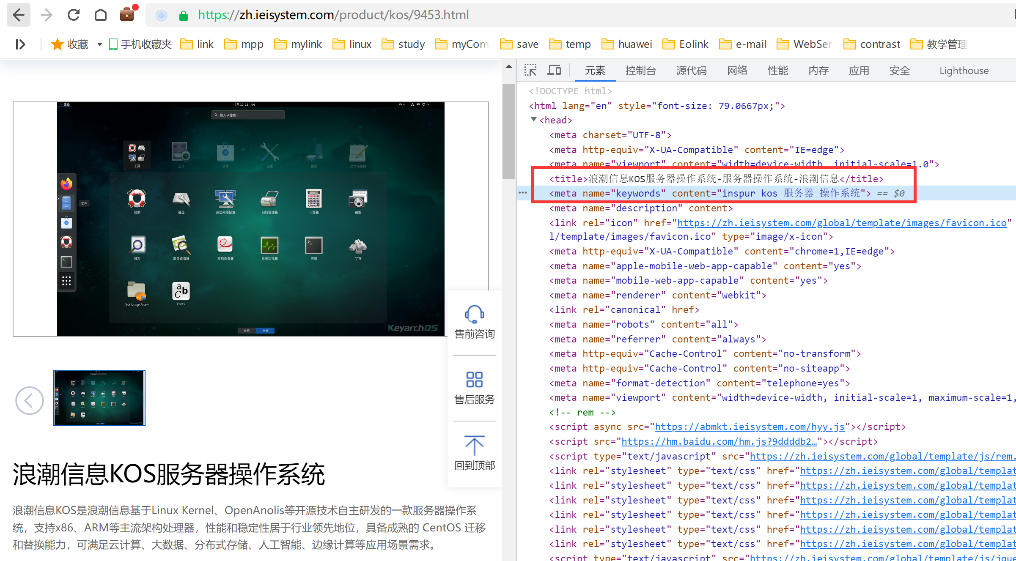
Task: Expand the bookmarks sidebar toggle arrow
Action: pos(20,44)
